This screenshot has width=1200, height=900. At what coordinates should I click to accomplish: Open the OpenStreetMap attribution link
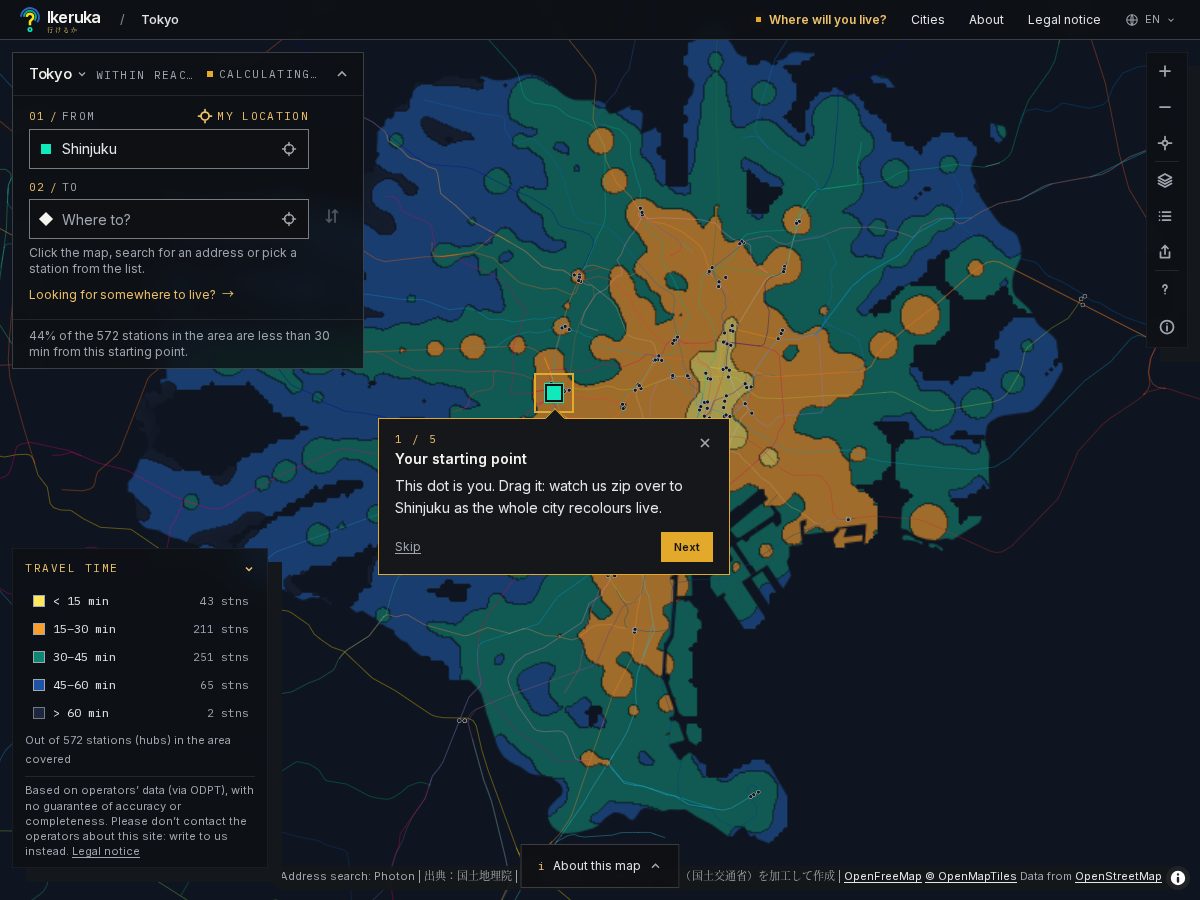[x=1118, y=877]
